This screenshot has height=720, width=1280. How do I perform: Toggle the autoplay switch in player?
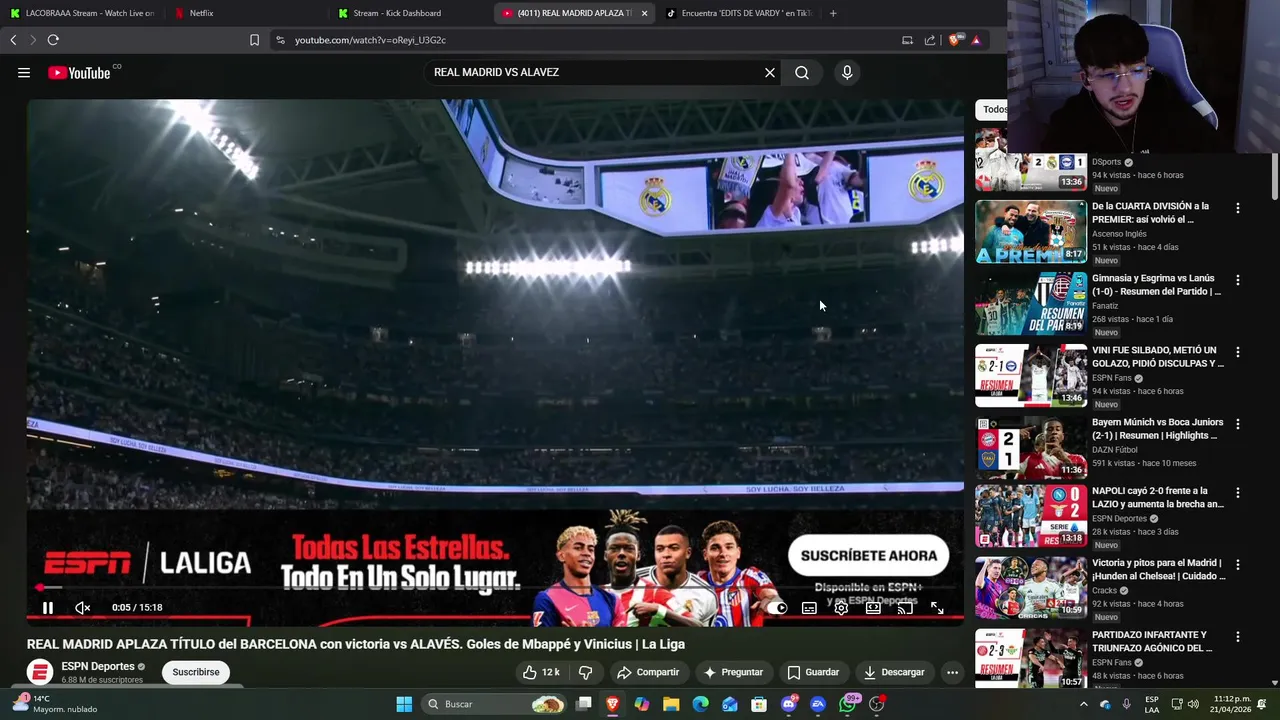[x=779, y=607]
